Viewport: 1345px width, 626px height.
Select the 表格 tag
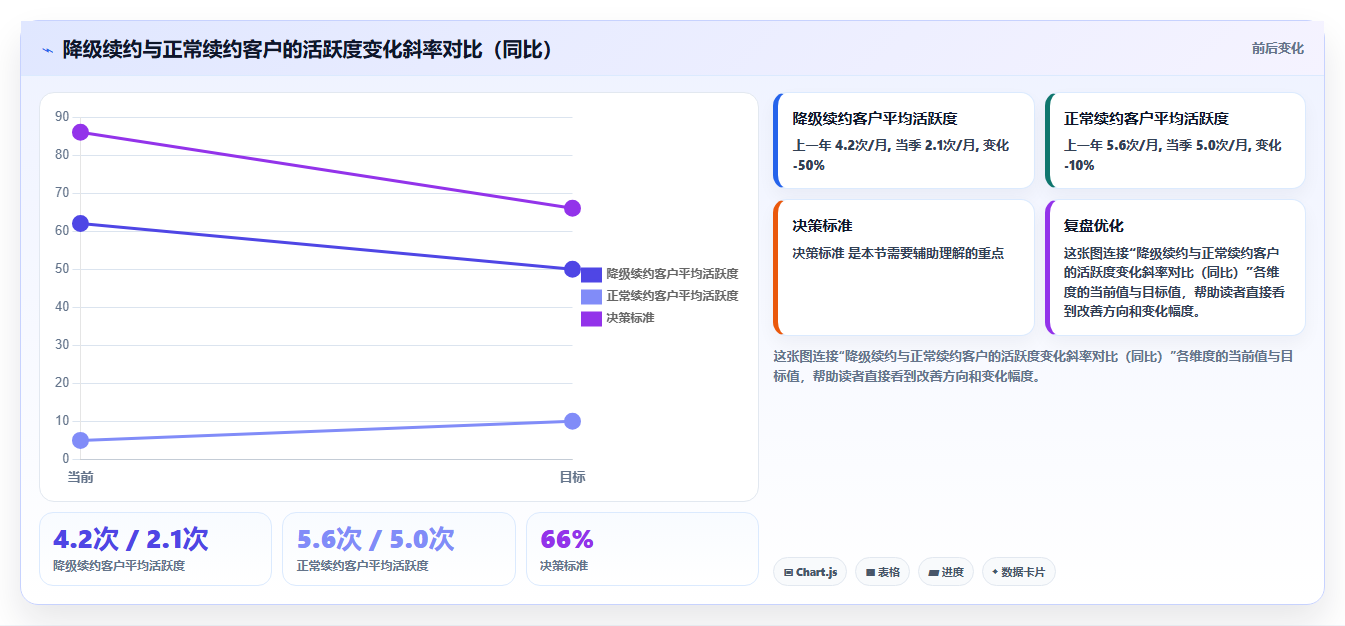pyautogui.click(x=882, y=572)
